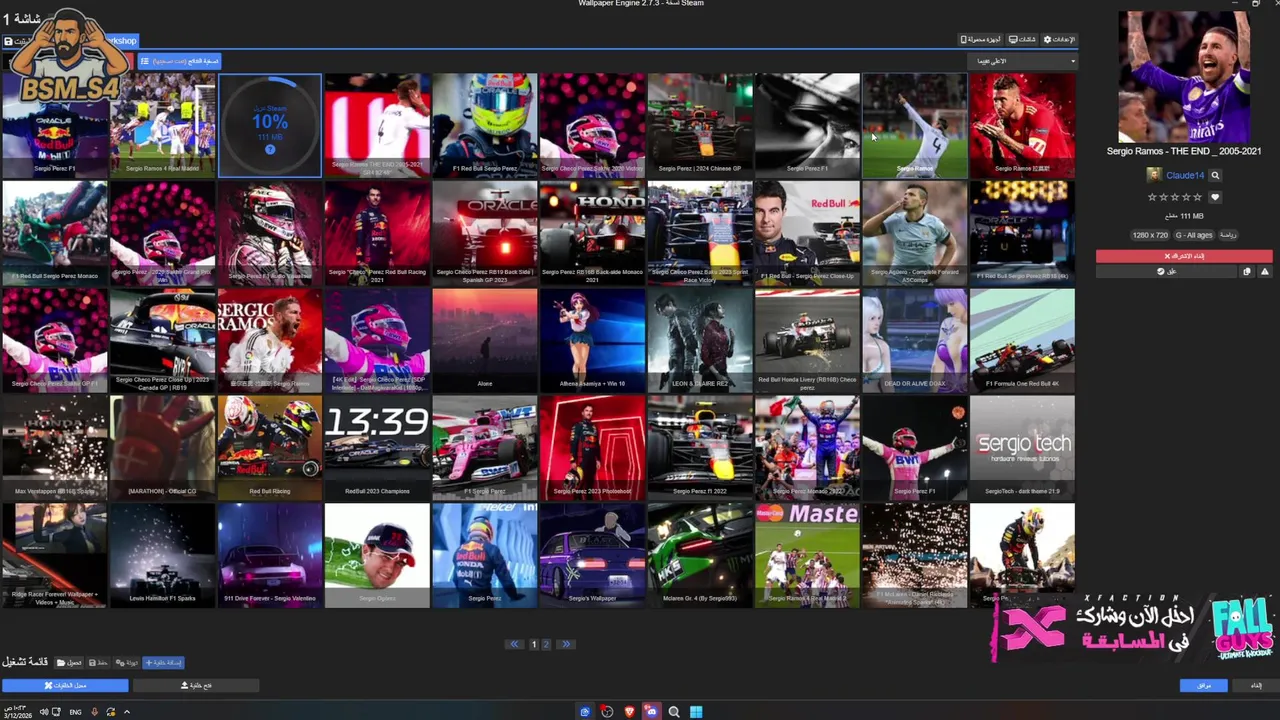Open the Lewis Hamilton F1 Sparks wallpaper
1280x720 pixels.
[162, 555]
